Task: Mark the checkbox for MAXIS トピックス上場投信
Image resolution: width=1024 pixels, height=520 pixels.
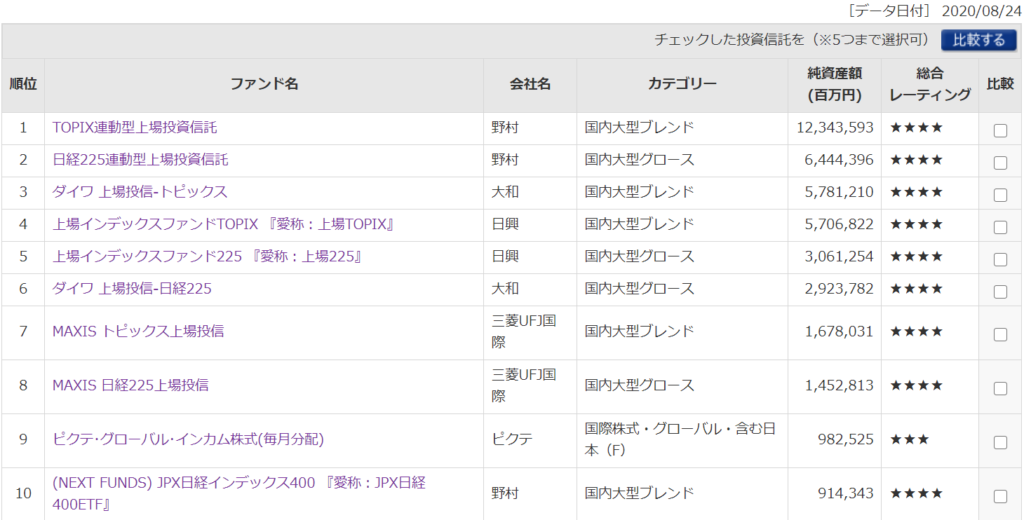Action: pyautogui.click(x=1000, y=334)
